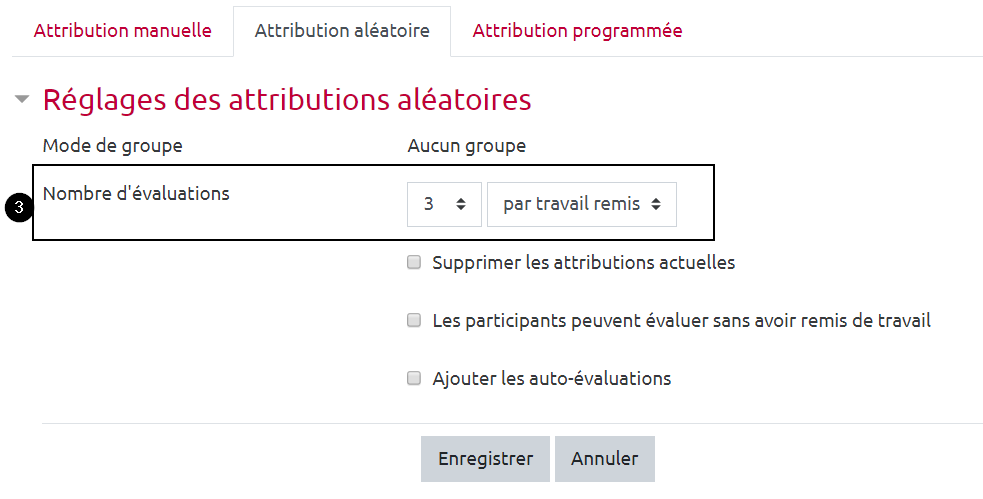
Task: Click the Aucun groupe value text
Action: click(x=467, y=146)
